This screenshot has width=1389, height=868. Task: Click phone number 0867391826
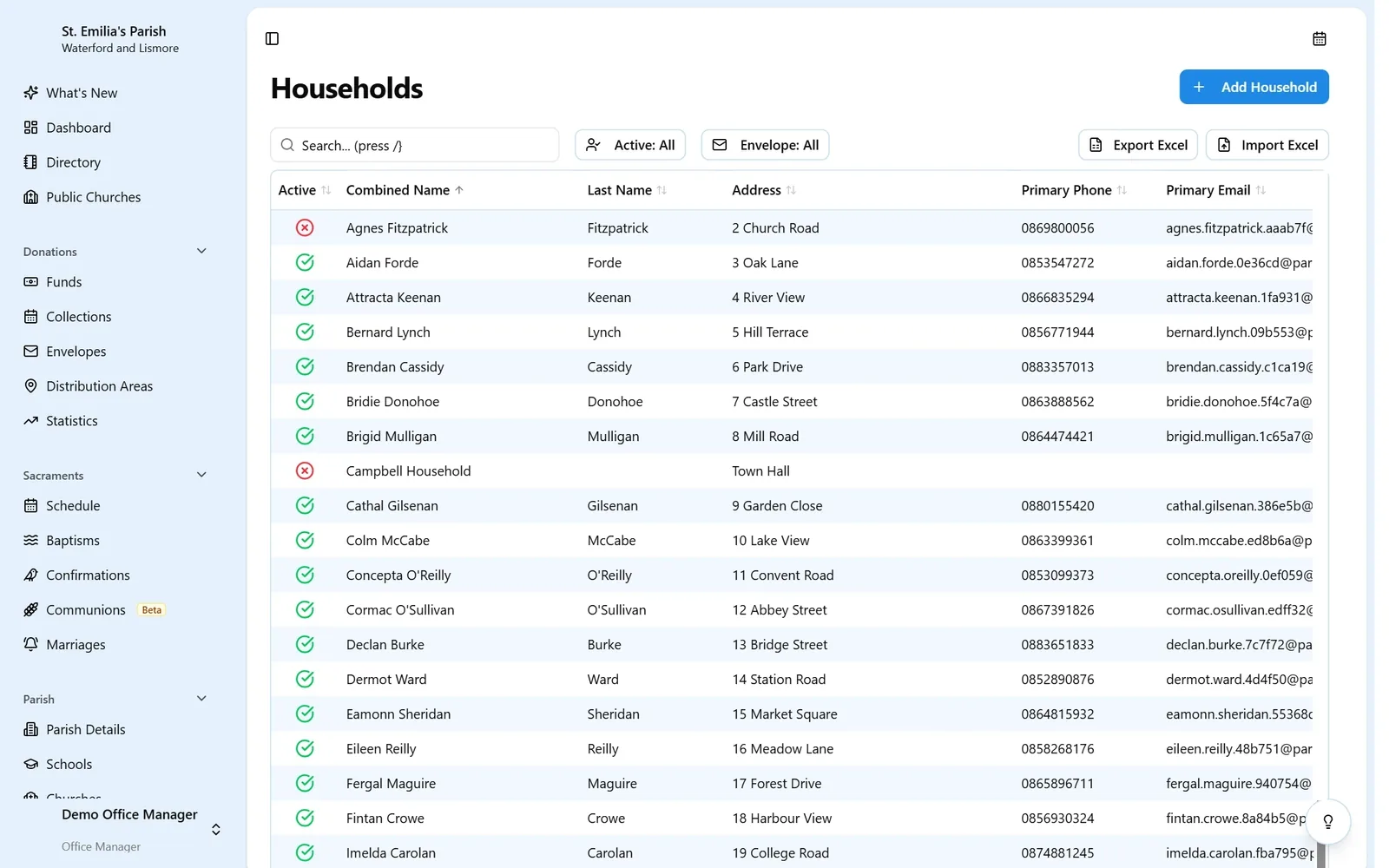[1057, 610]
